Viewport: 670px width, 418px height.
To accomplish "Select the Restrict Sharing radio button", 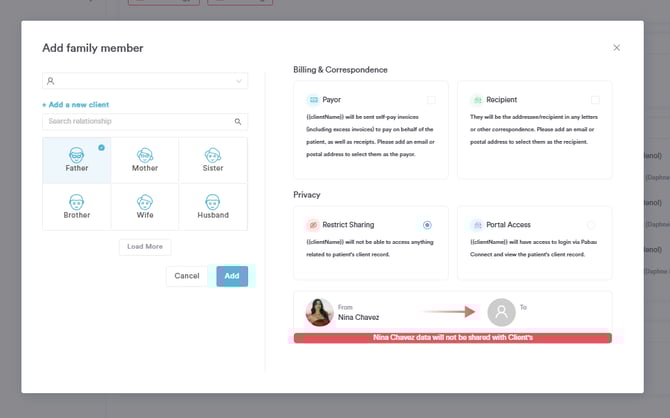I will [428, 225].
